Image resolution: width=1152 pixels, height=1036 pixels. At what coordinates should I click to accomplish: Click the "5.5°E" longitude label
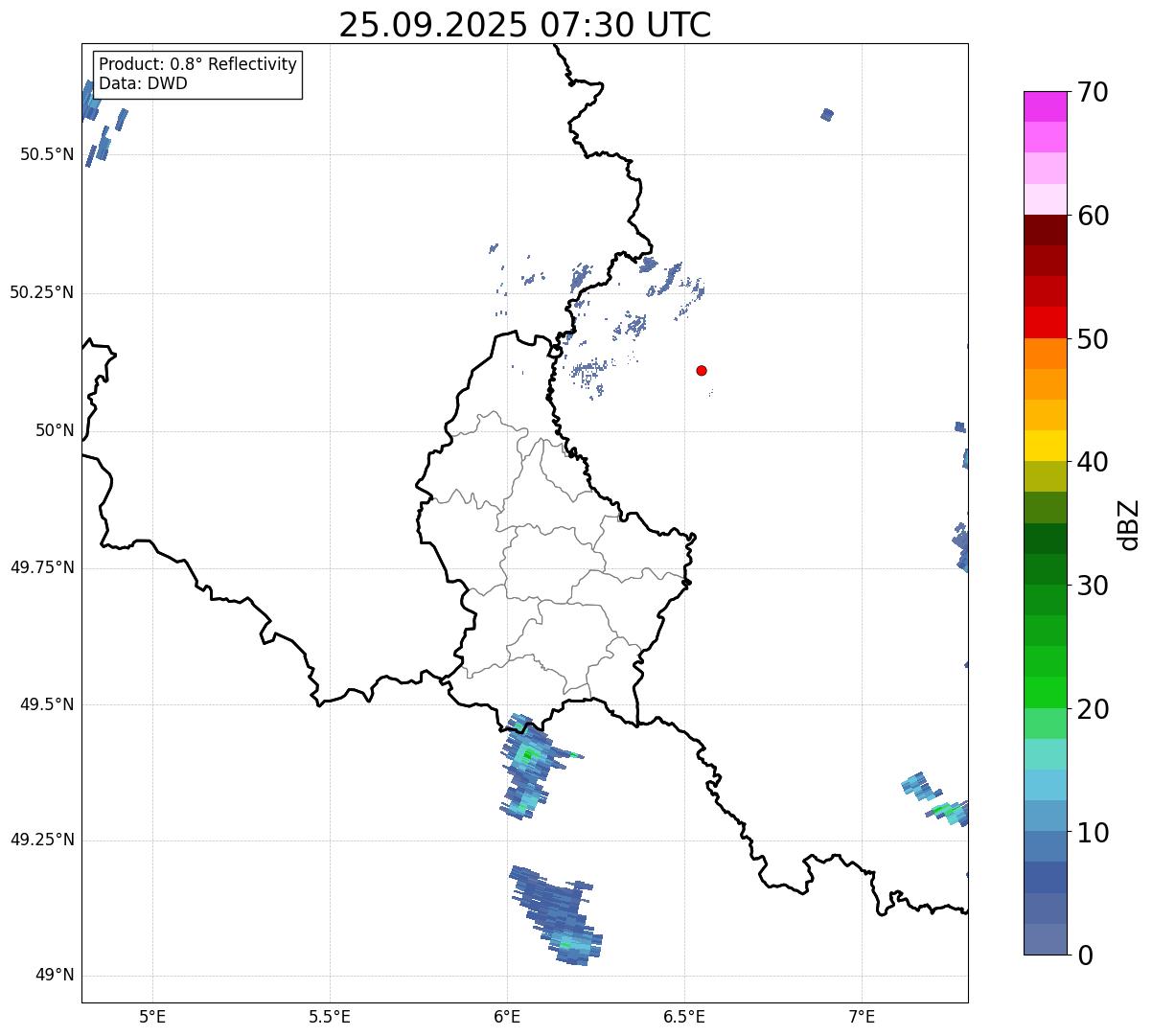coord(330,1016)
